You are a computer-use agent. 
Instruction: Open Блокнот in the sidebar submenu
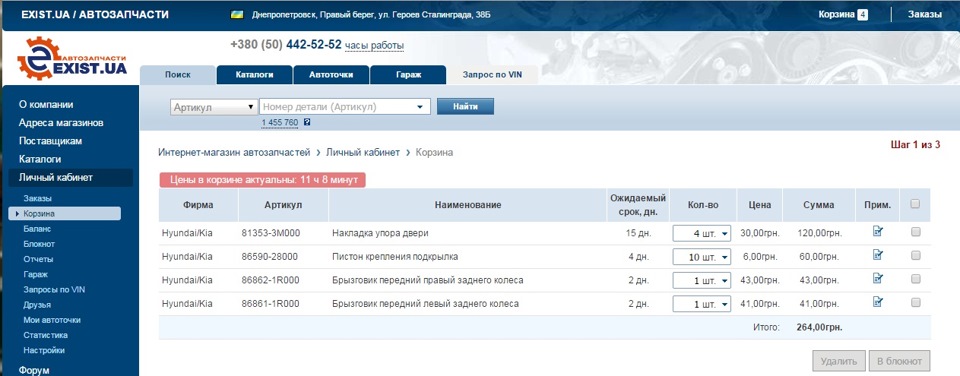tap(39, 244)
